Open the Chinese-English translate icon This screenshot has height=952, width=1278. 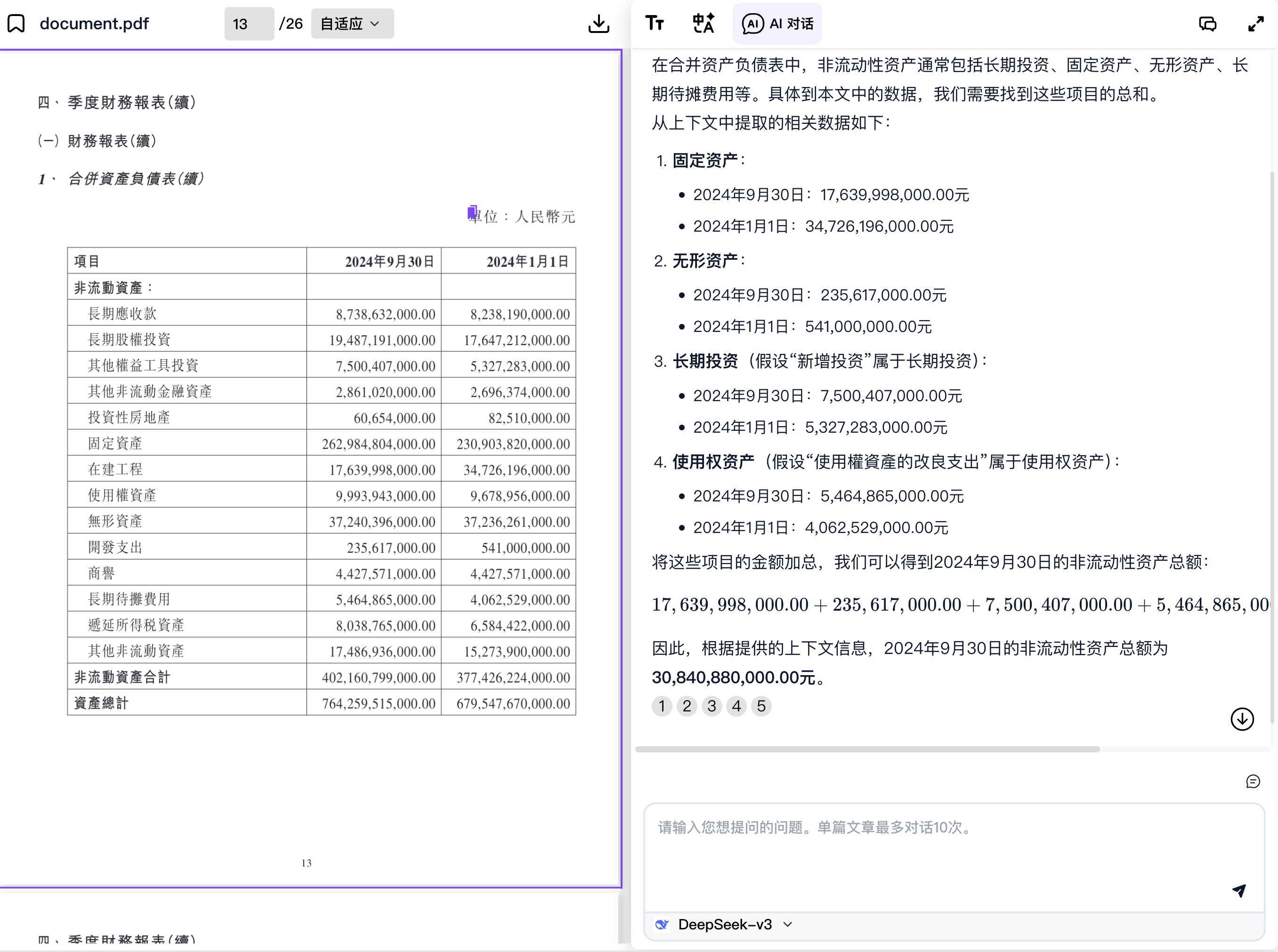tap(703, 23)
